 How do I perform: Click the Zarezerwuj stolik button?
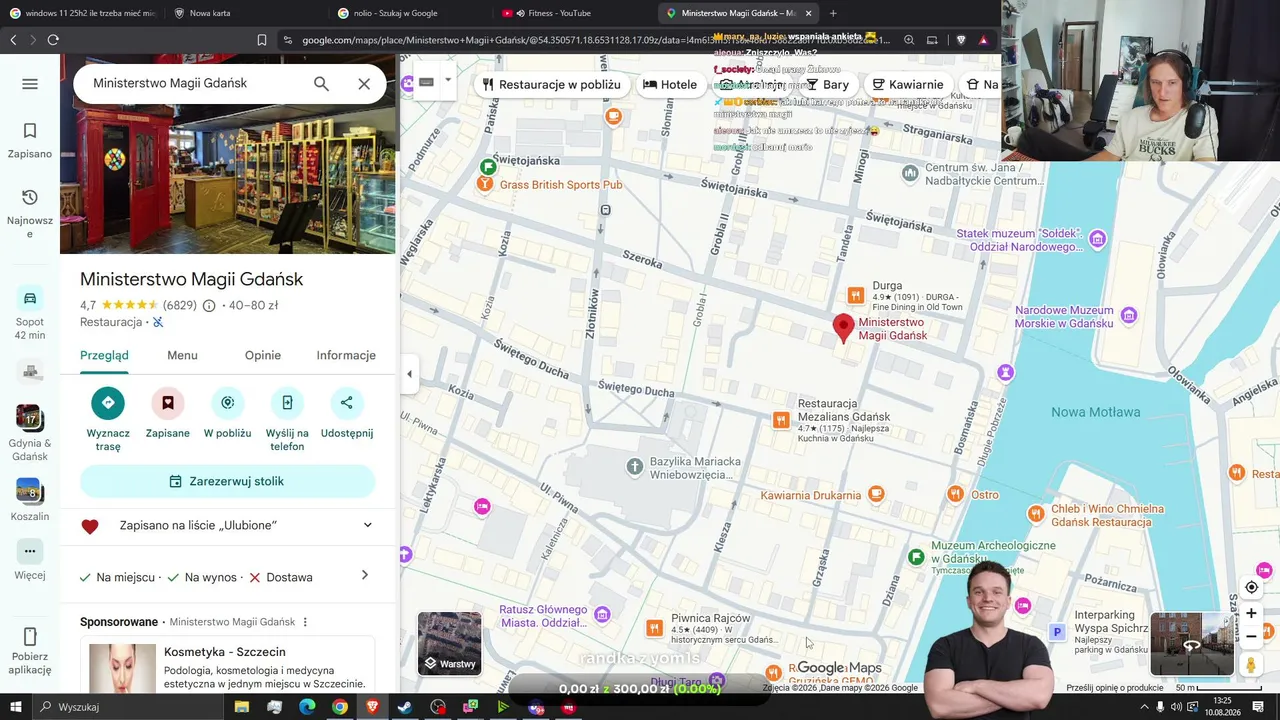(x=228, y=482)
